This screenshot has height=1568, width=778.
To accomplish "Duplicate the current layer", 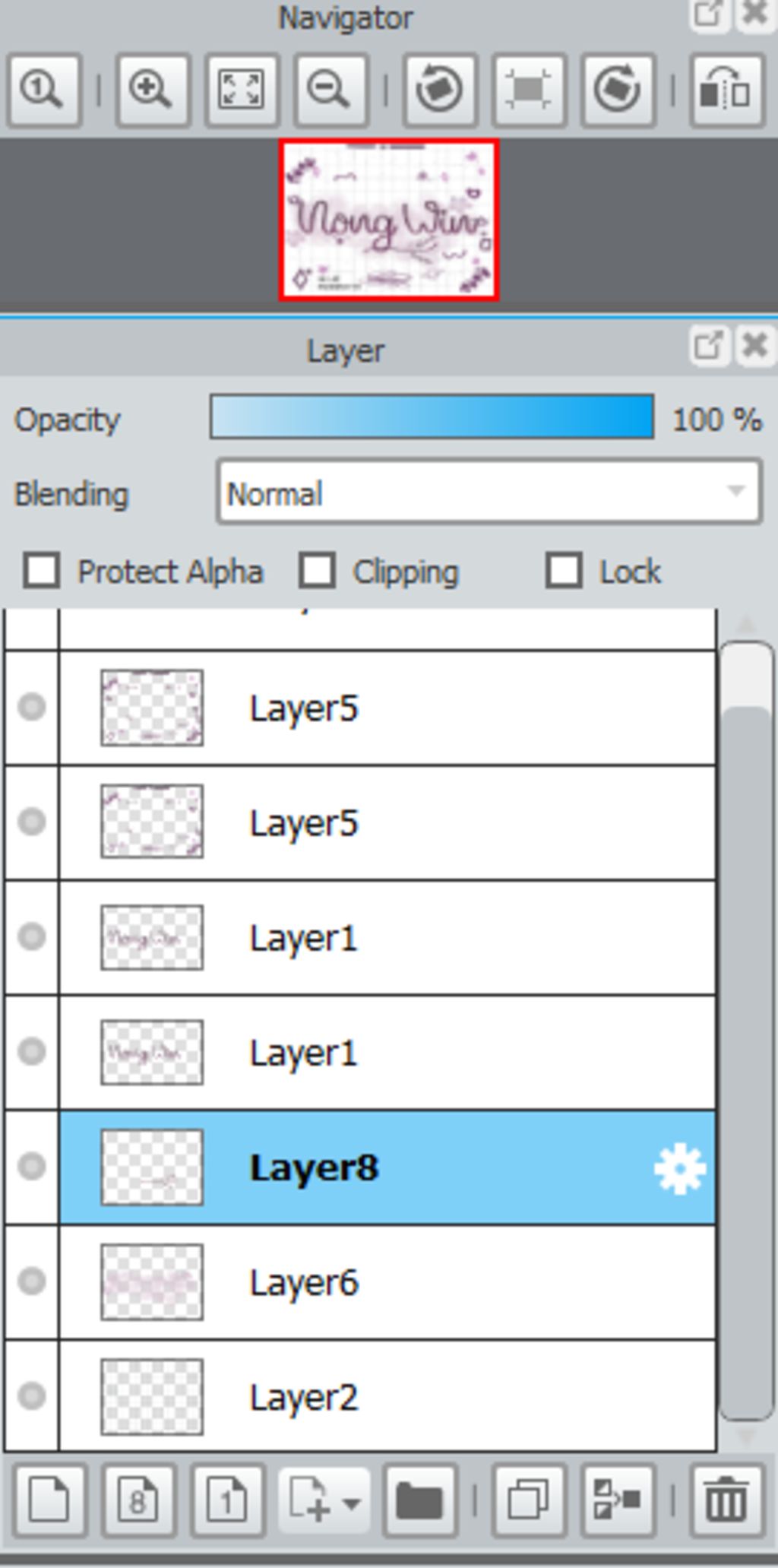I will tap(529, 1500).
